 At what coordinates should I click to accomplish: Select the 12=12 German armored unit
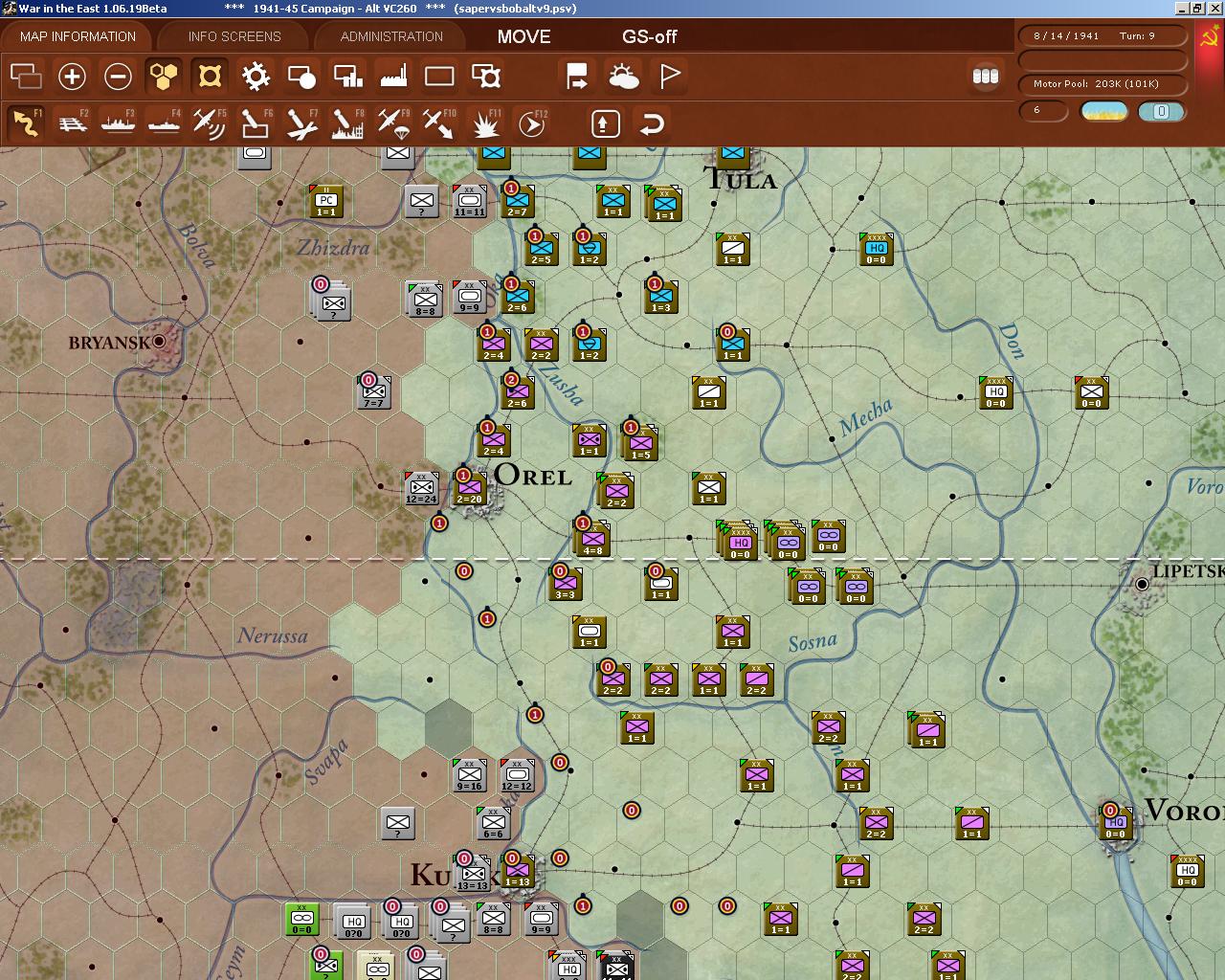[x=517, y=775]
